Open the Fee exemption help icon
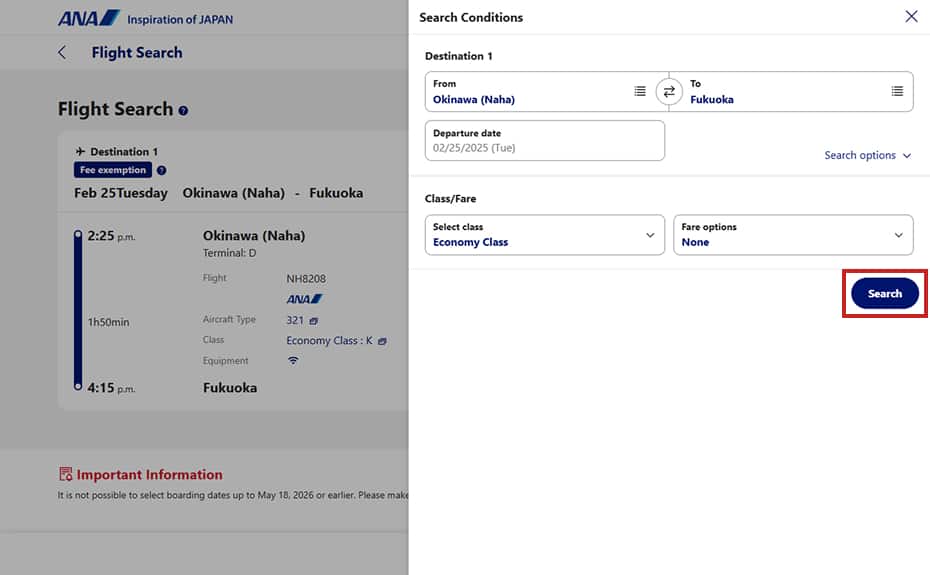This screenshot has width=930, height=575. point(161,170)
